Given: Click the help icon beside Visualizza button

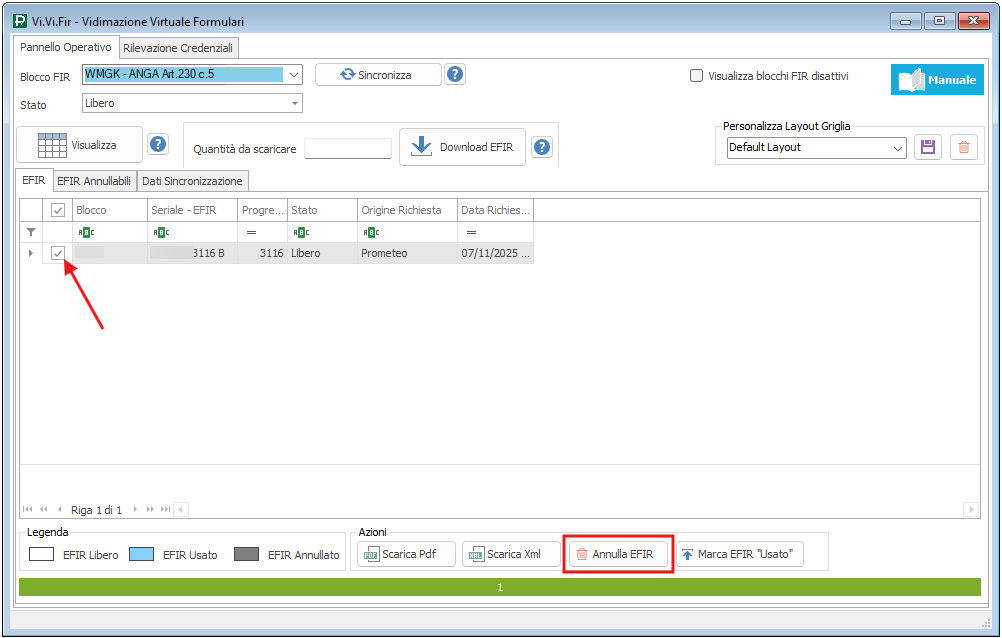Looking at the screenshot, I should (x=158, y=145).
